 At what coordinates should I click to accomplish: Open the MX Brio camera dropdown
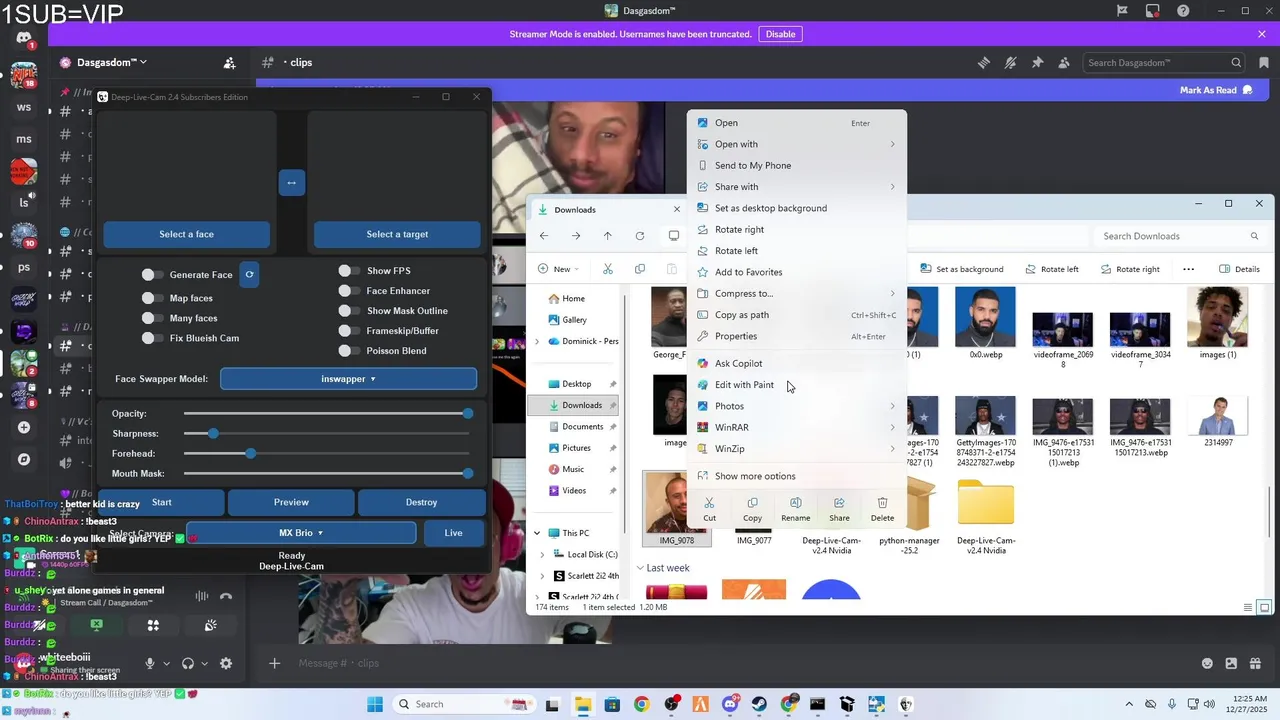(x=301, y=533)
